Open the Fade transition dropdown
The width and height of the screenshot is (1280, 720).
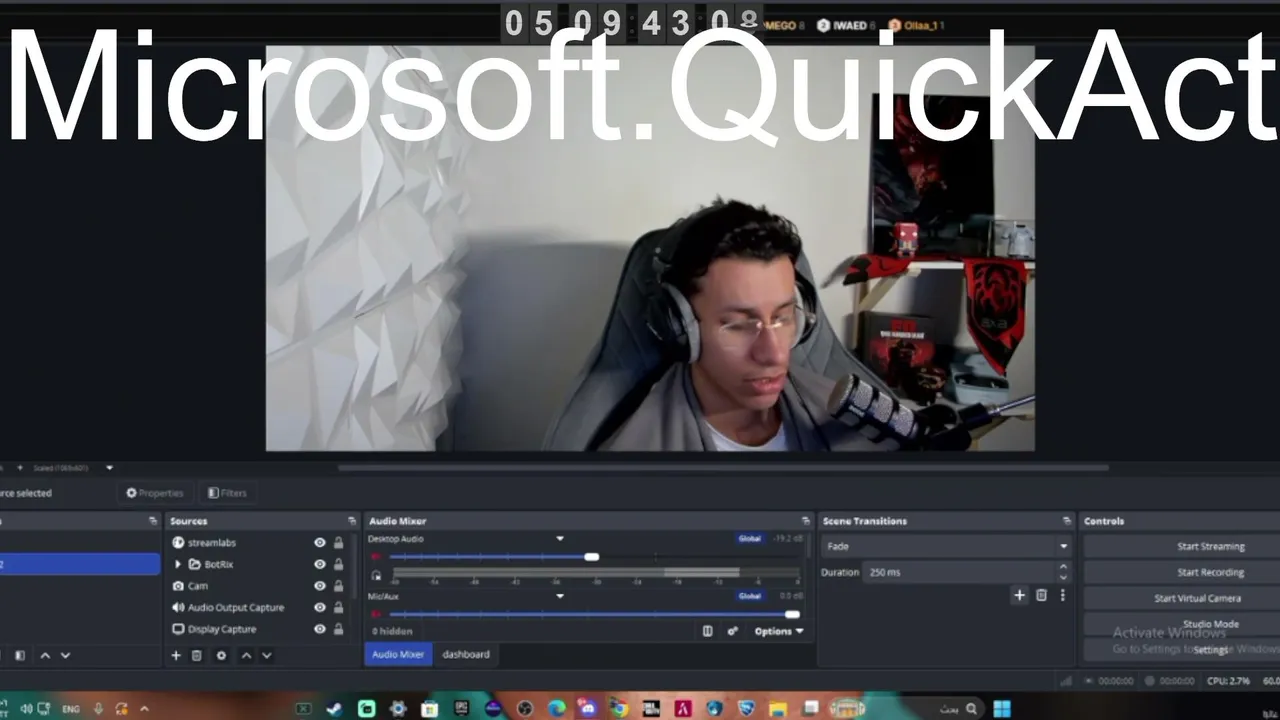tap(945, 546)
